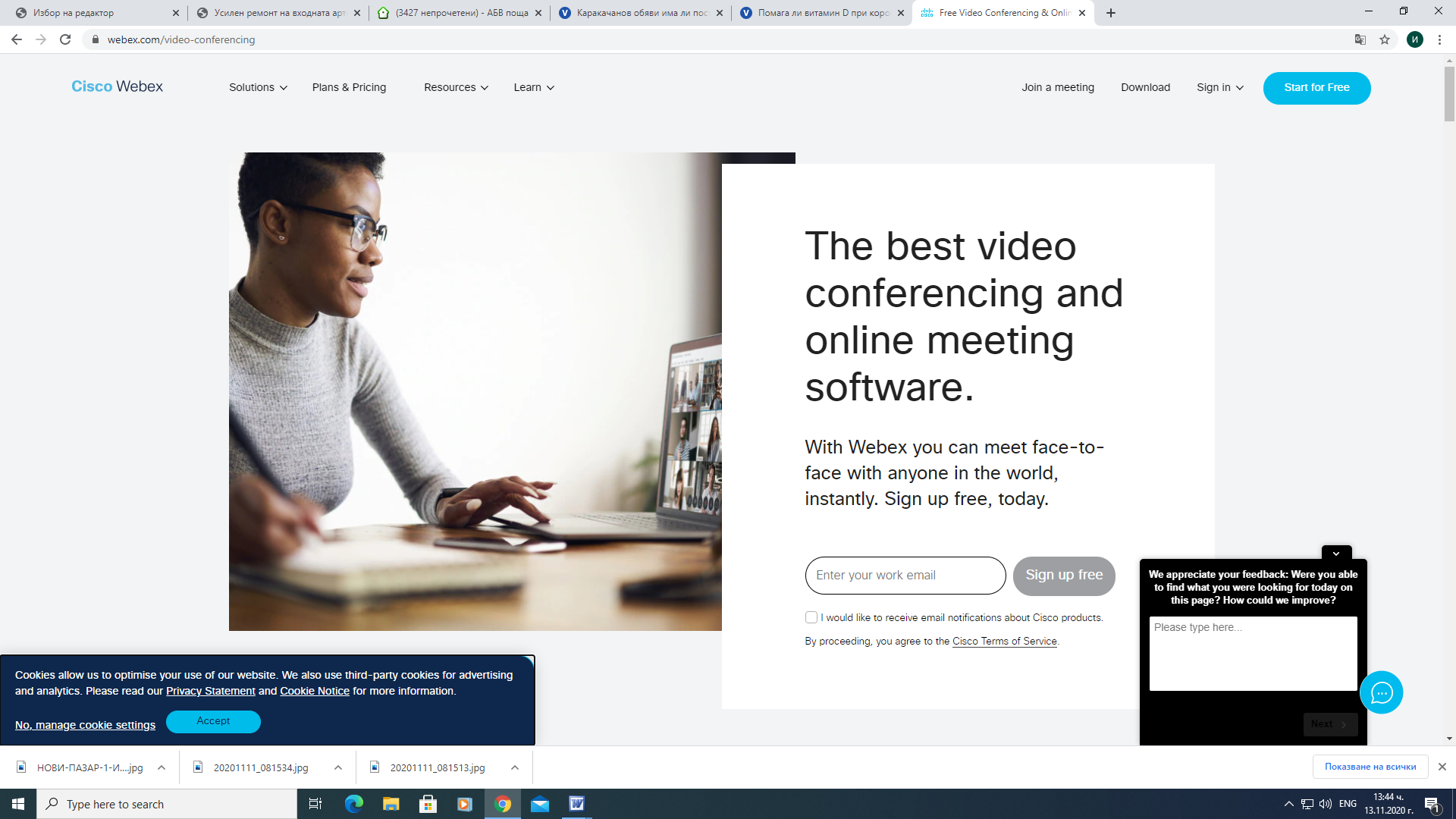This screenshot has width=1456, height=819.
Task: Click the Google Translate icon in address bar
Action: click(x=1360, y=39)
